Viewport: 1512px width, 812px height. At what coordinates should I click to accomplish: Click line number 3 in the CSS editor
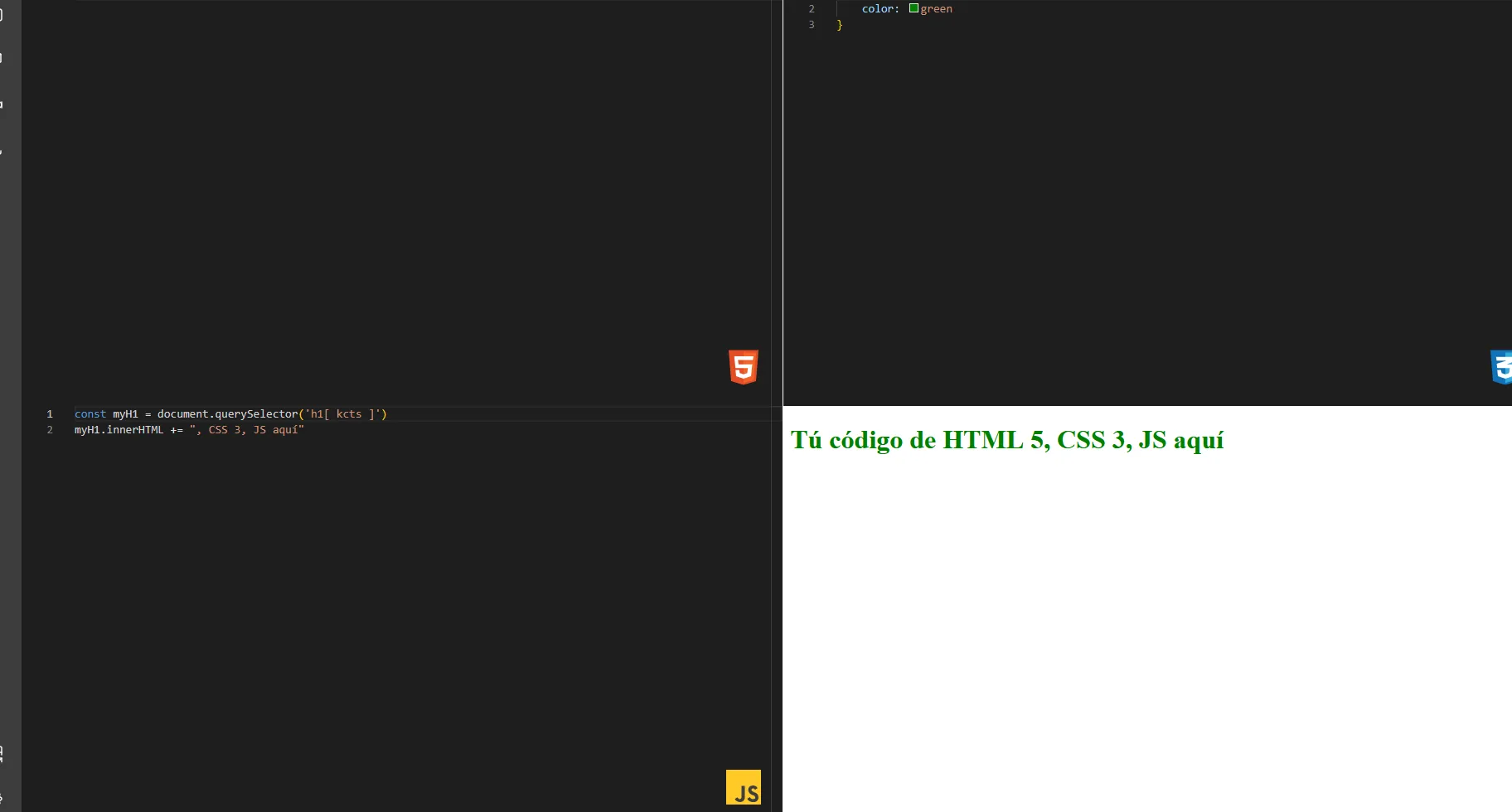812,25
